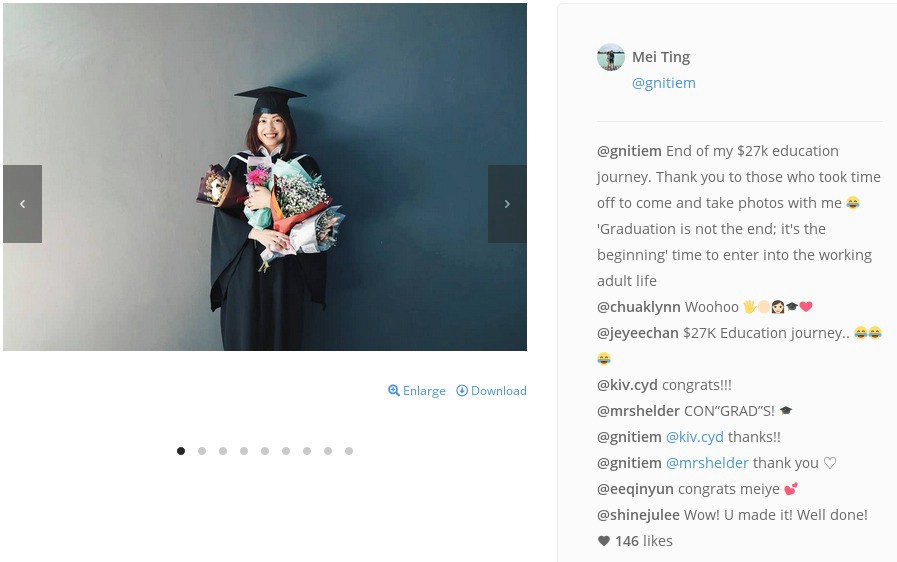
Task: Click the graduation photo
Action: click(x=265, y=177)
